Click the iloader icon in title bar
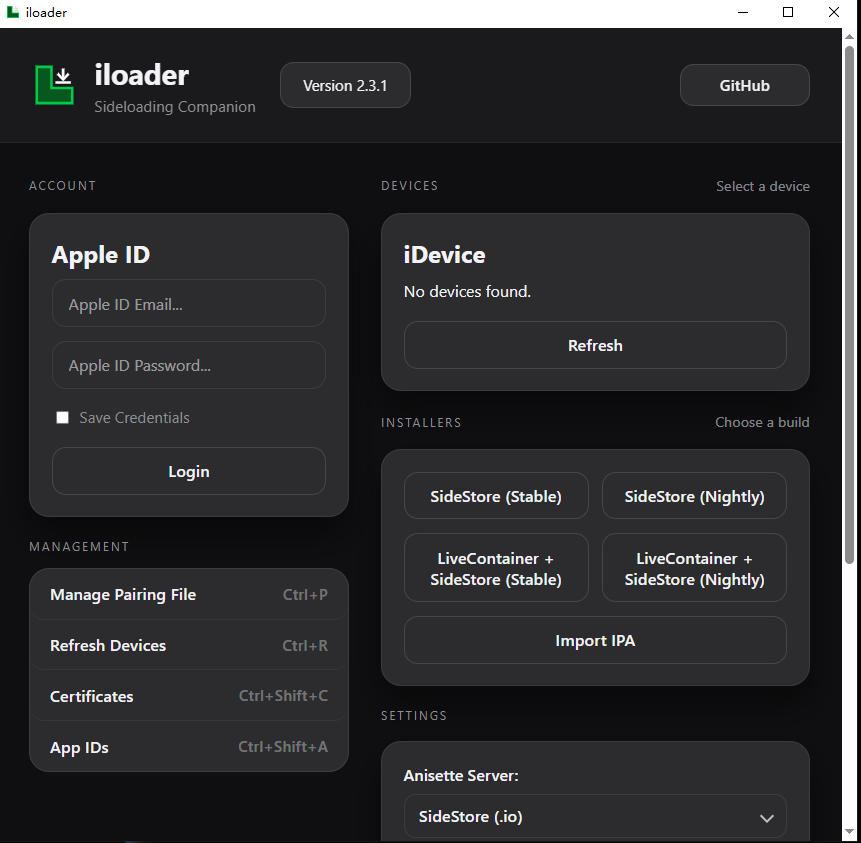Viewport: 861px width, 843px height. click(13, 12)
